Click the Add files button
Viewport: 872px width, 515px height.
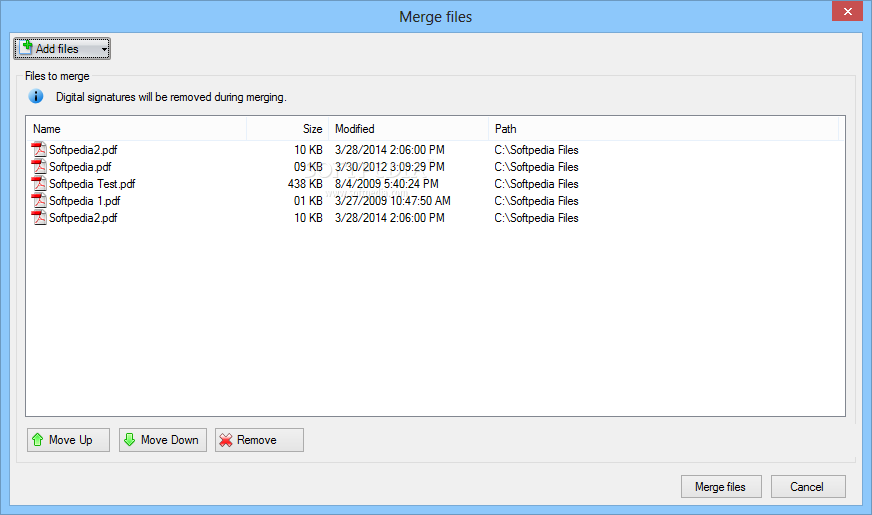(x=62, y=48)
